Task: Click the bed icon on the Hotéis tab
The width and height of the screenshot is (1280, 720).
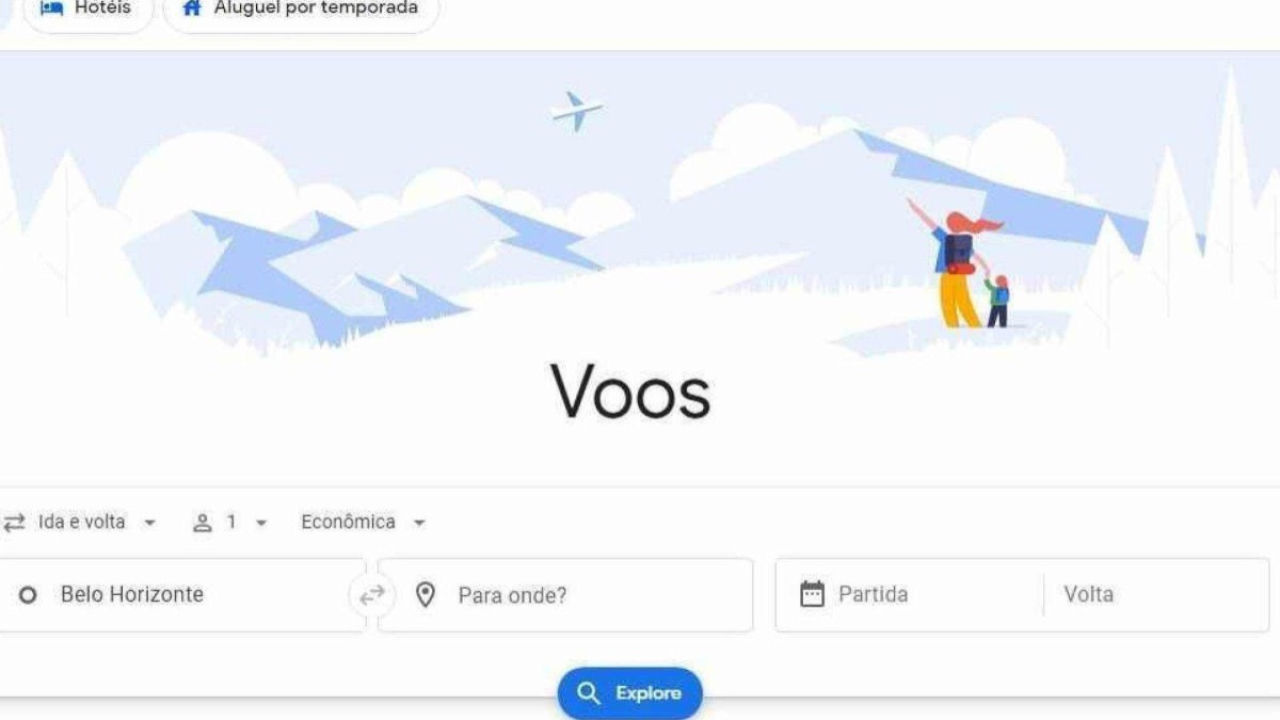Action: 51,8
